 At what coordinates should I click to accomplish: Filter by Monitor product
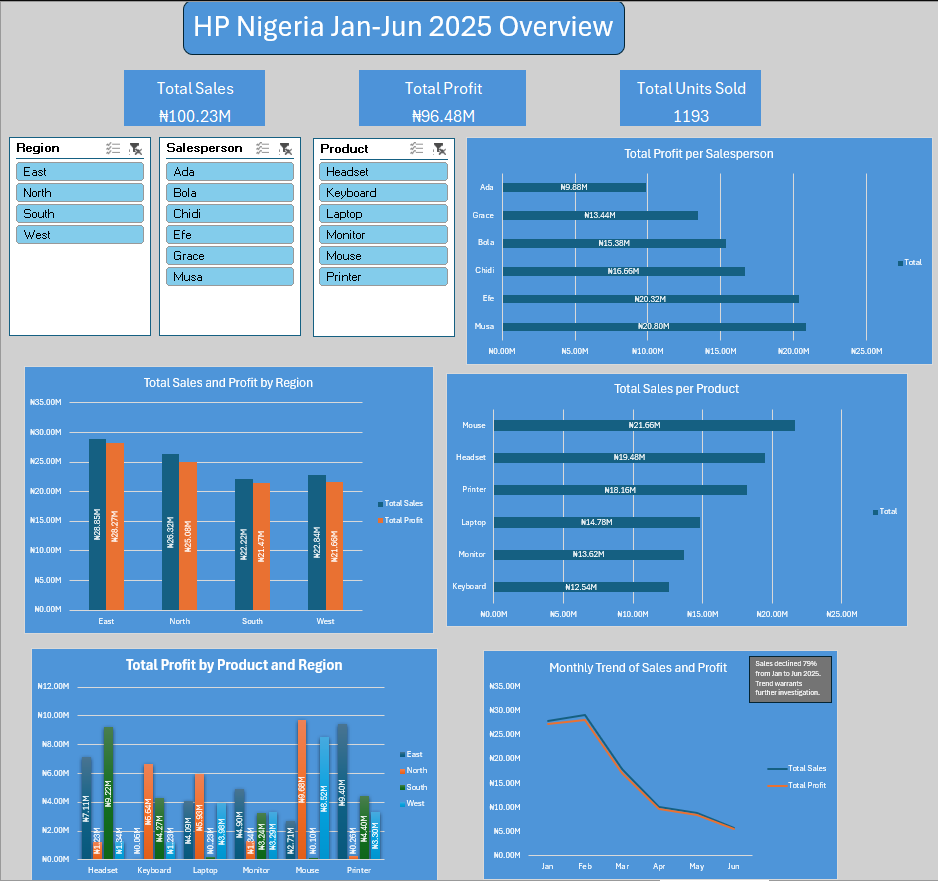click(383, 234)
